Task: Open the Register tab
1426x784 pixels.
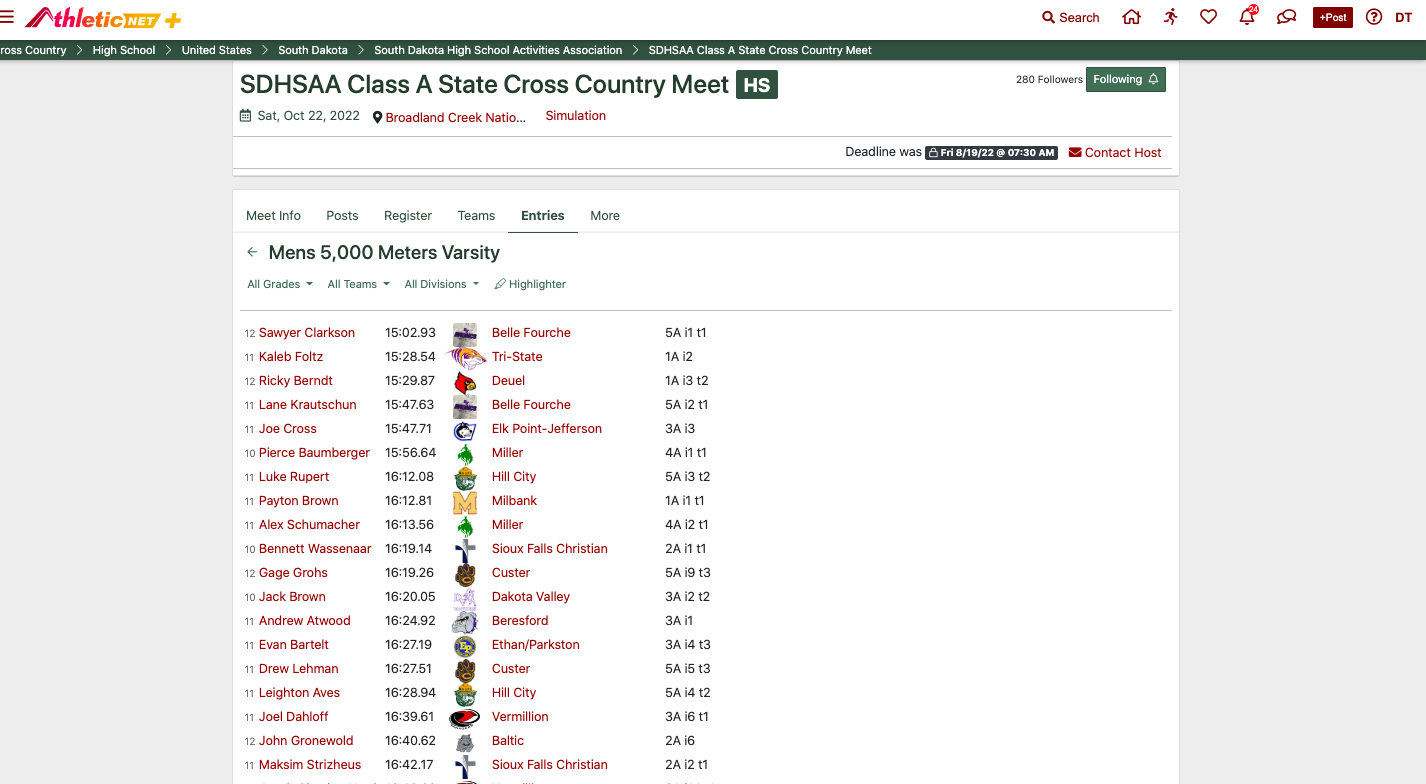Action: 408,215
